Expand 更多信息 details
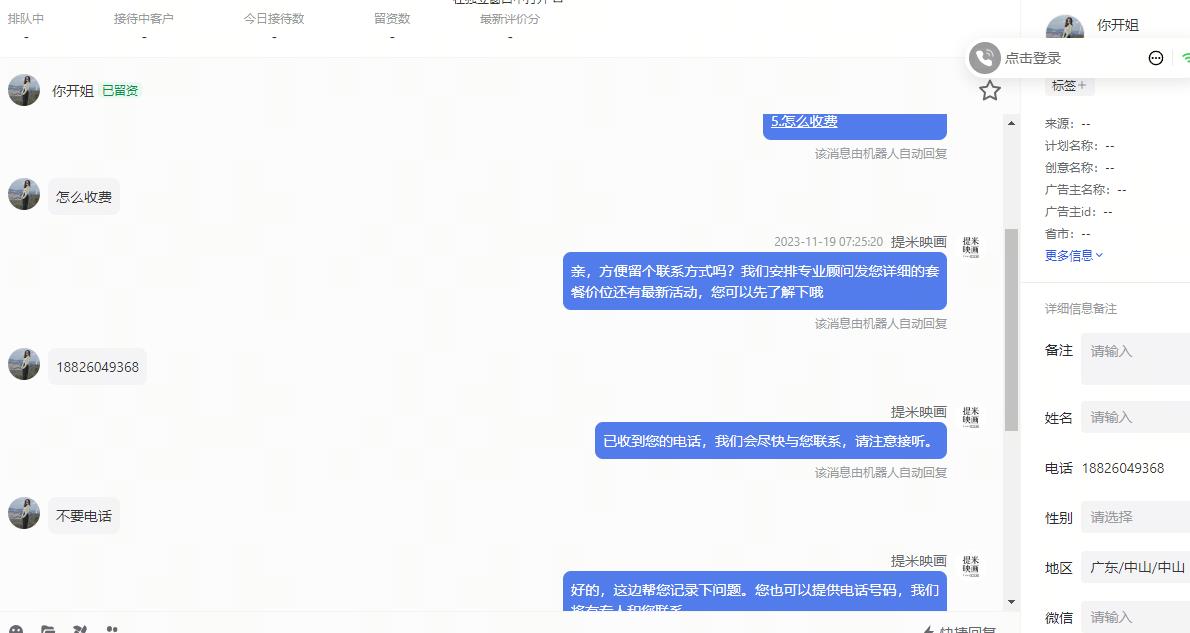 (x=1074, y=256)
